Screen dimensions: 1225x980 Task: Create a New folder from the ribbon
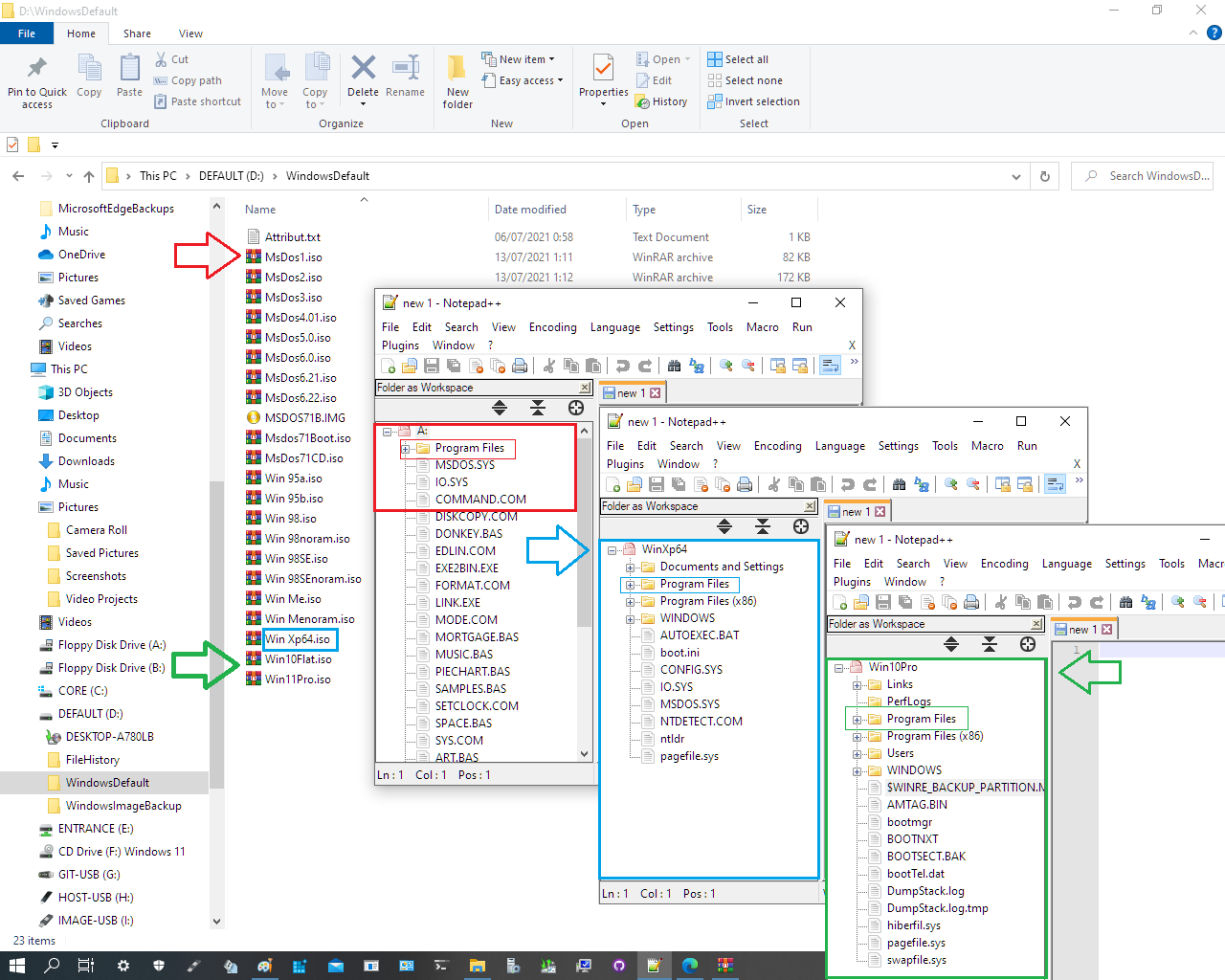(457, 81)
